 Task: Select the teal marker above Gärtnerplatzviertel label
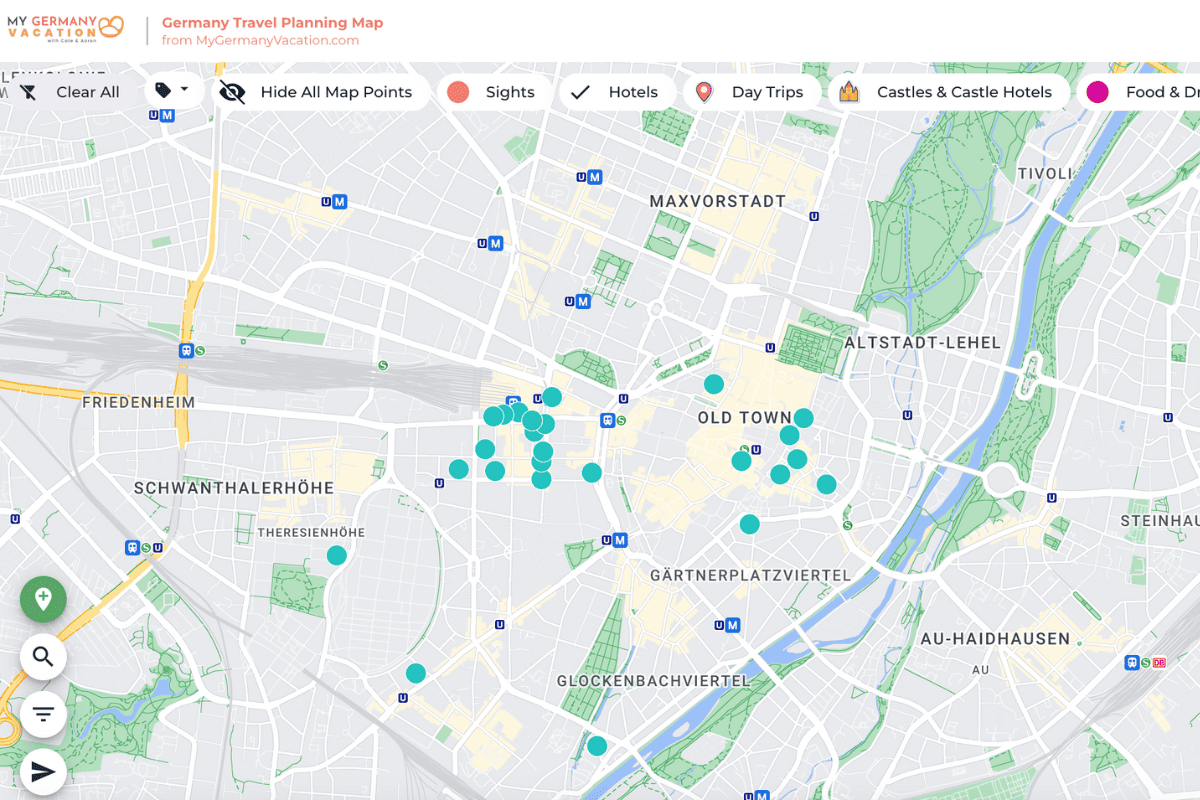[x=750, y=524]
